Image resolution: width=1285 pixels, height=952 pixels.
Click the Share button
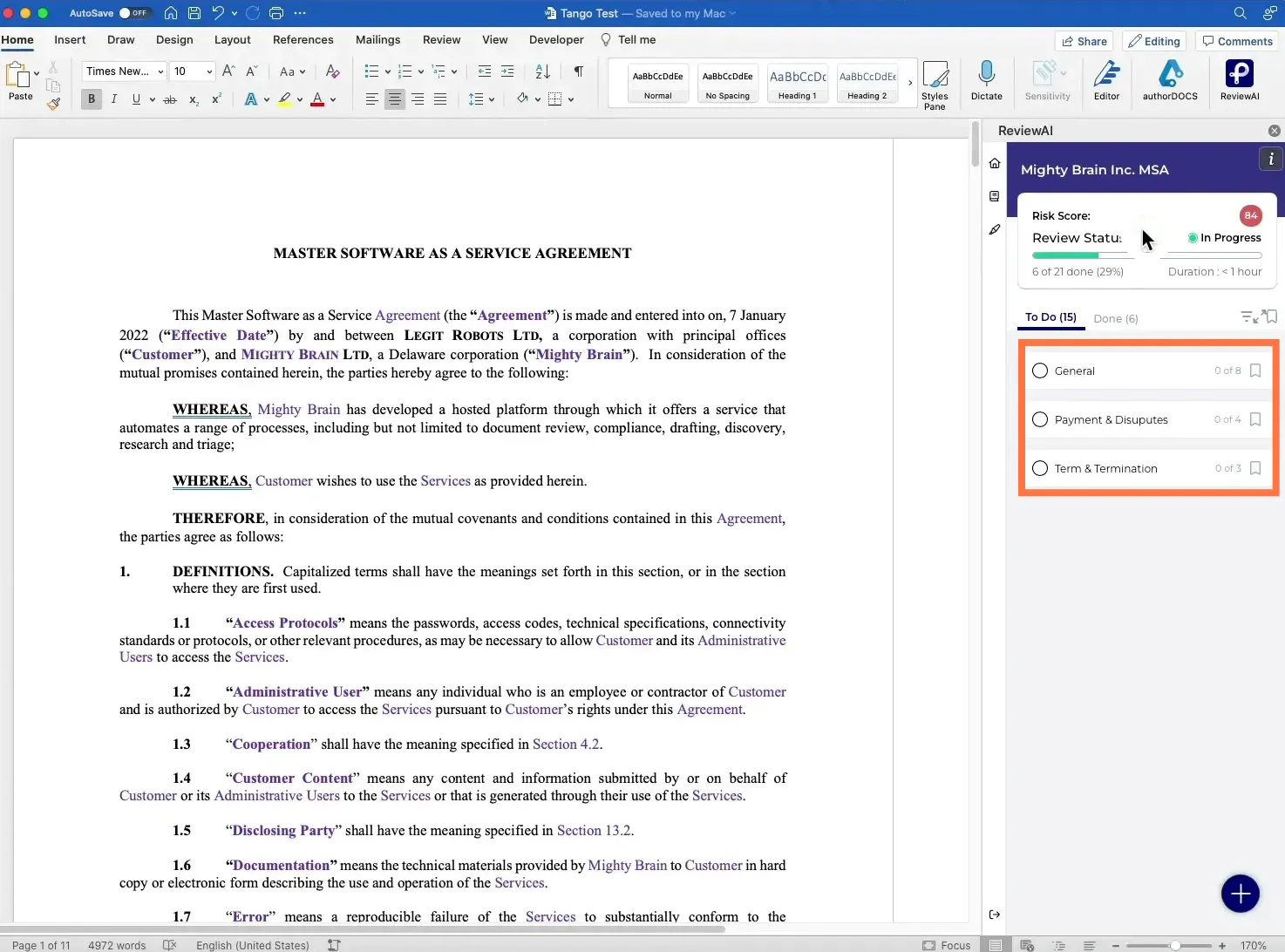1084,41
